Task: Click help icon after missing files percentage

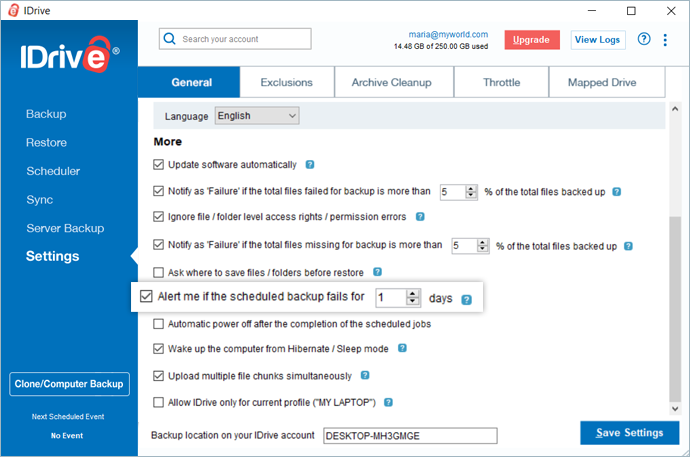Action: pyautogui.click(x=628, y=246)
